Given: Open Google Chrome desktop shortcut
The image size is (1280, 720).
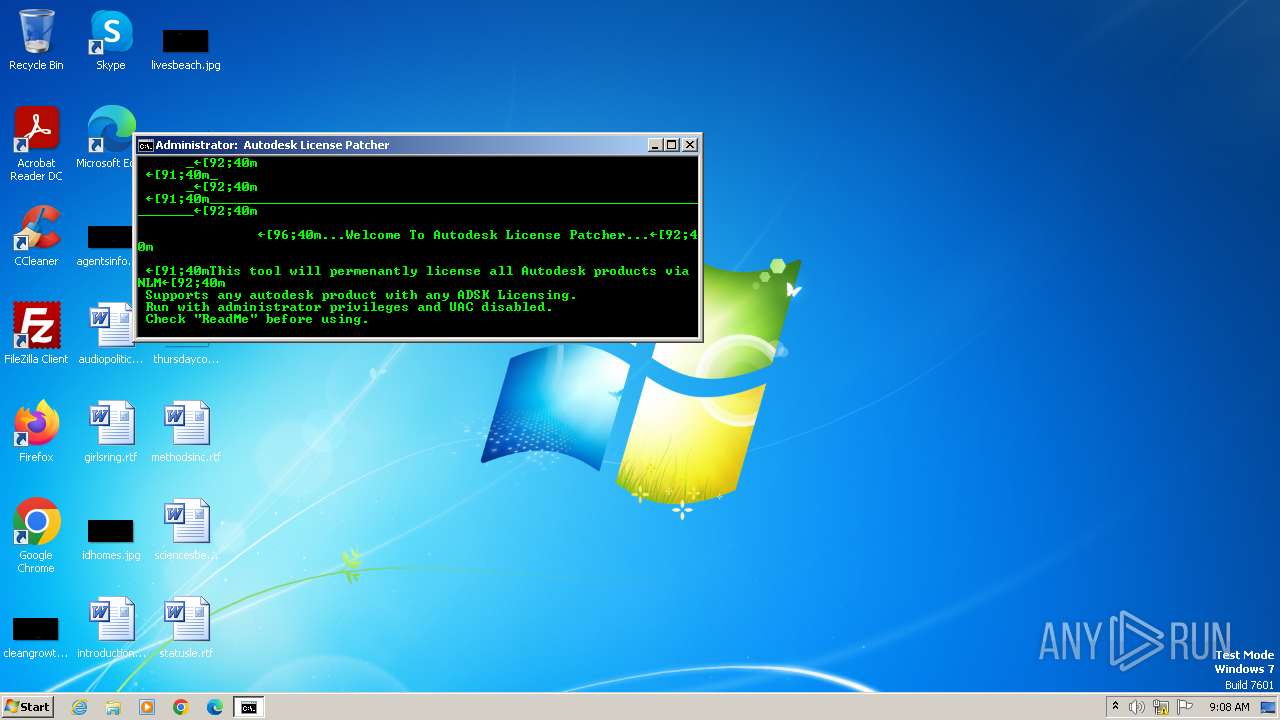Looking at the screenshot, I should coord(36,536).
